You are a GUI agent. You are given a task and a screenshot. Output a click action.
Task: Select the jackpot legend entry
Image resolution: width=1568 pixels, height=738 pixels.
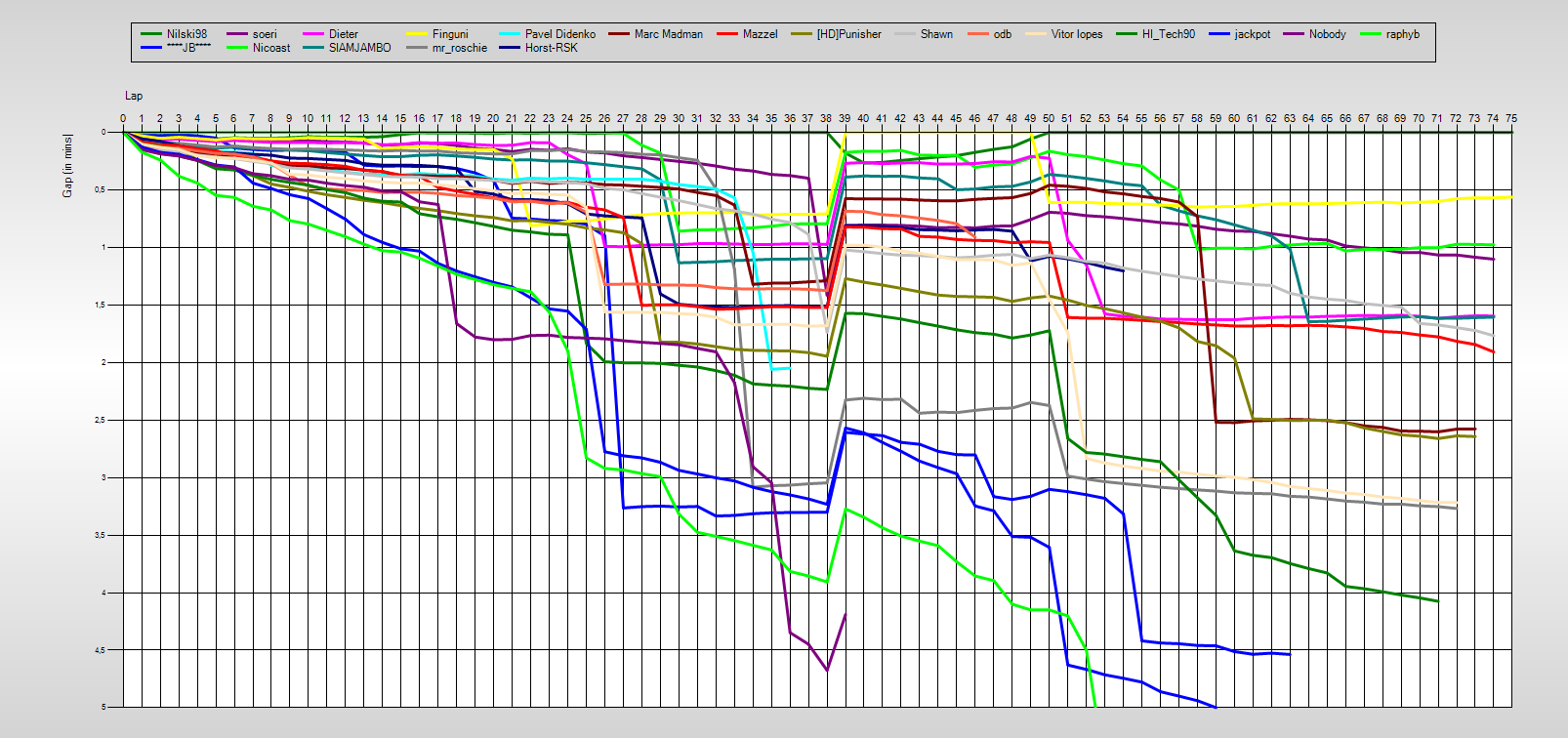click(1252, 34)
